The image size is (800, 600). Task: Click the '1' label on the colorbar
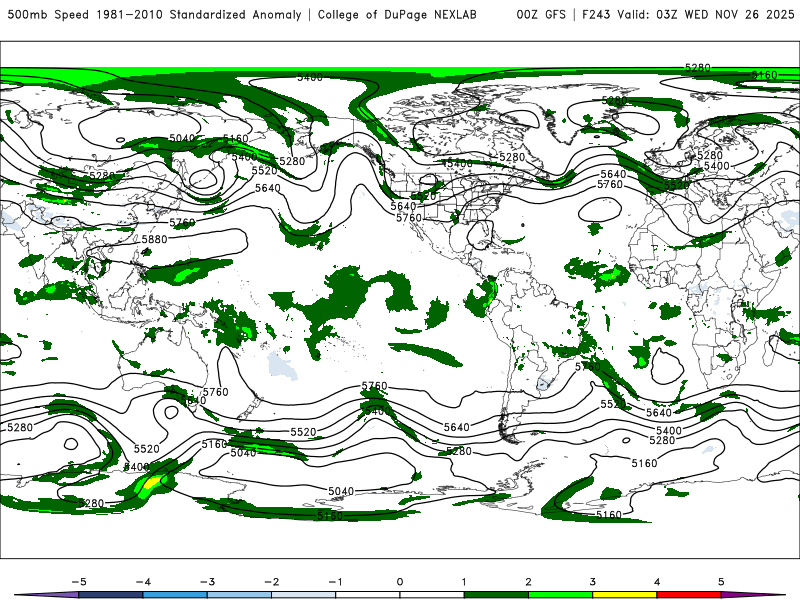pos(464,582)
